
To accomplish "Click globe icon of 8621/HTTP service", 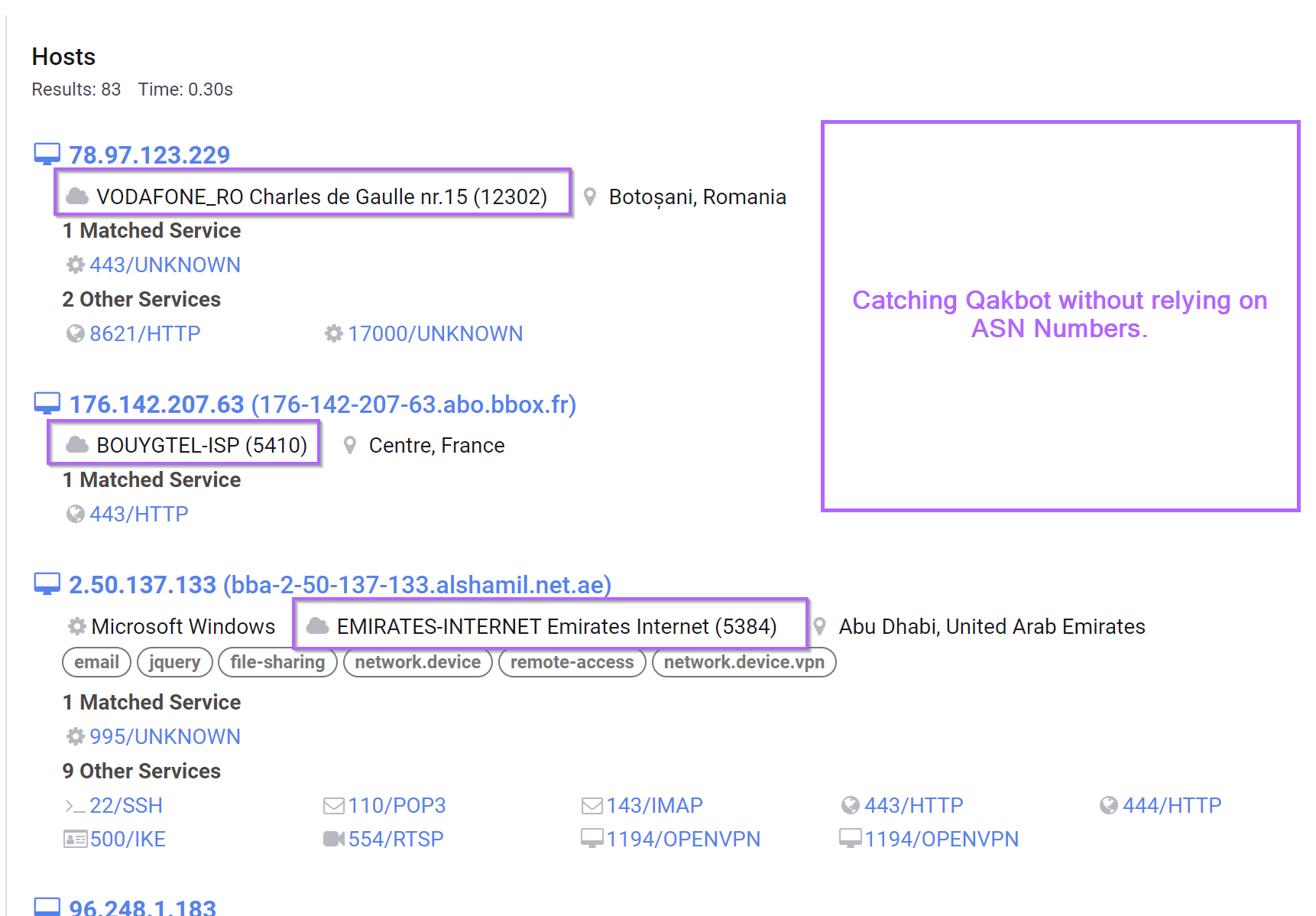I will pyautogui.click(x=75, y=333).
